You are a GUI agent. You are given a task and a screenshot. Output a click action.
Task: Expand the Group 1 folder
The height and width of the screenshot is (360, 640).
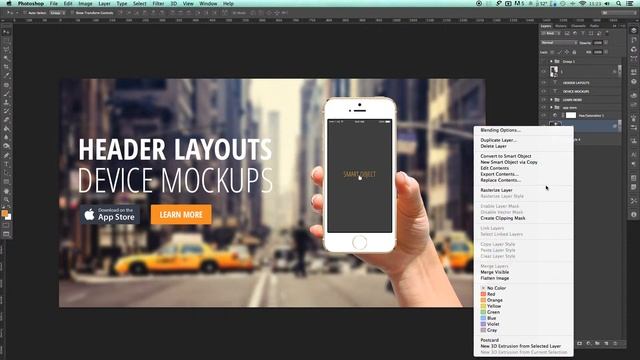tap(551, 62)
